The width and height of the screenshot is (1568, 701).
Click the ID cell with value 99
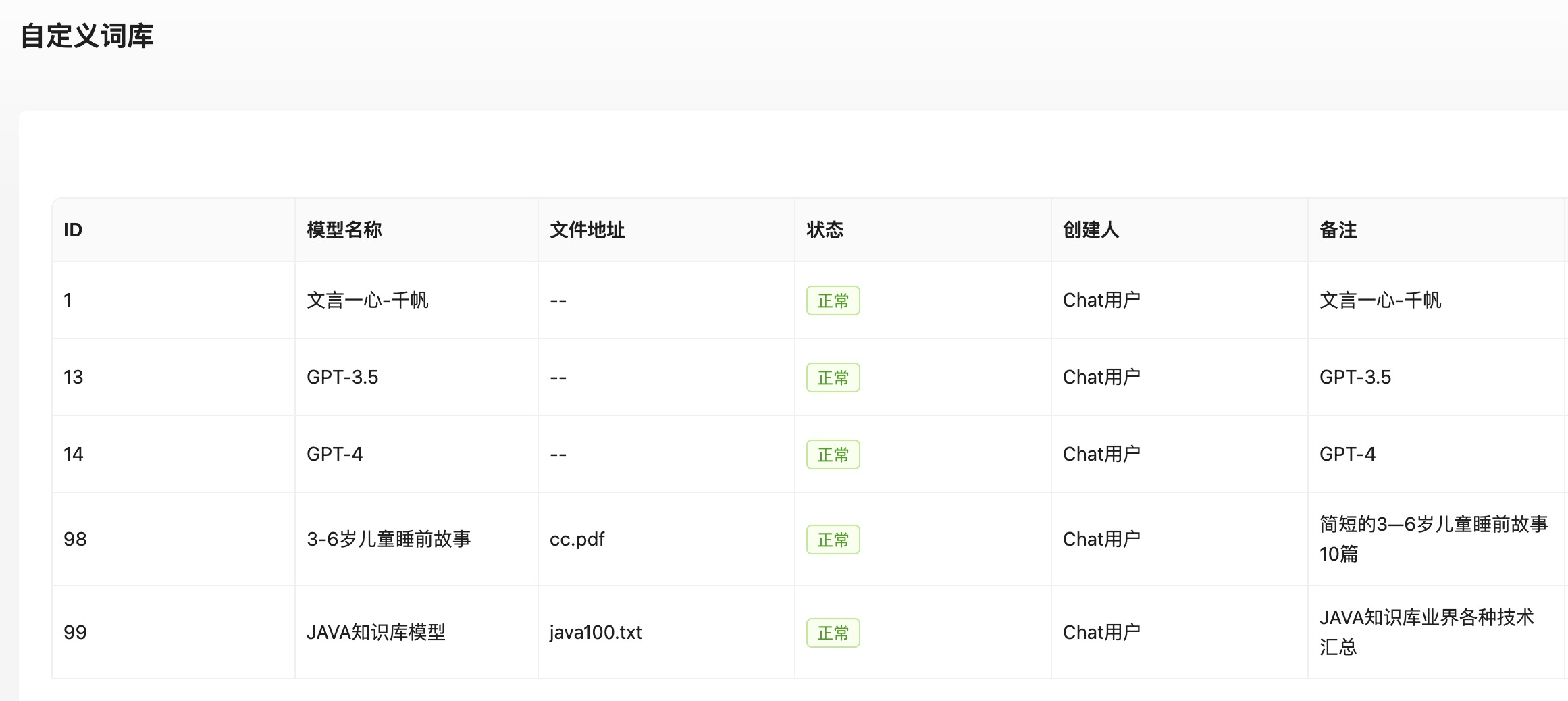75,633
